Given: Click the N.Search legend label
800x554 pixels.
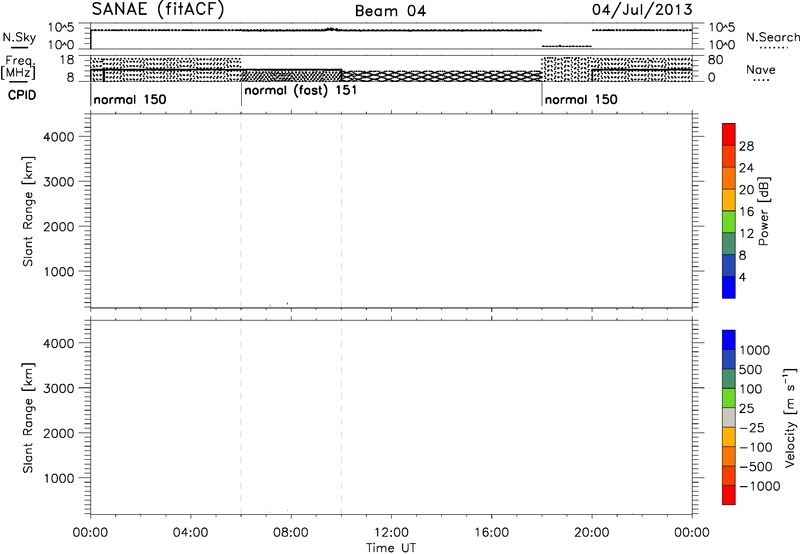Looking at the screenshot, I should [773, 37].
